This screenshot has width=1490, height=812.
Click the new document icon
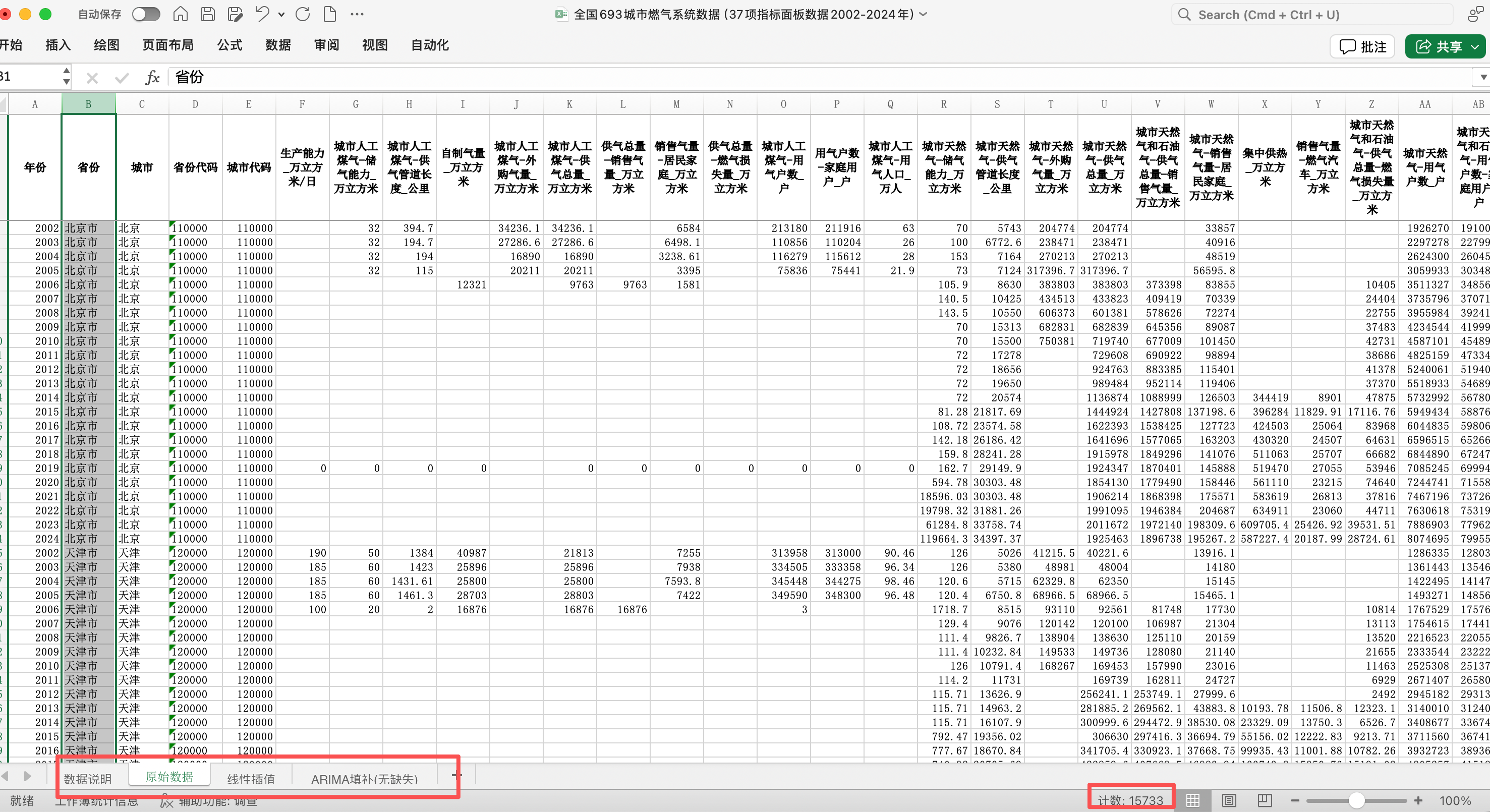330,15
